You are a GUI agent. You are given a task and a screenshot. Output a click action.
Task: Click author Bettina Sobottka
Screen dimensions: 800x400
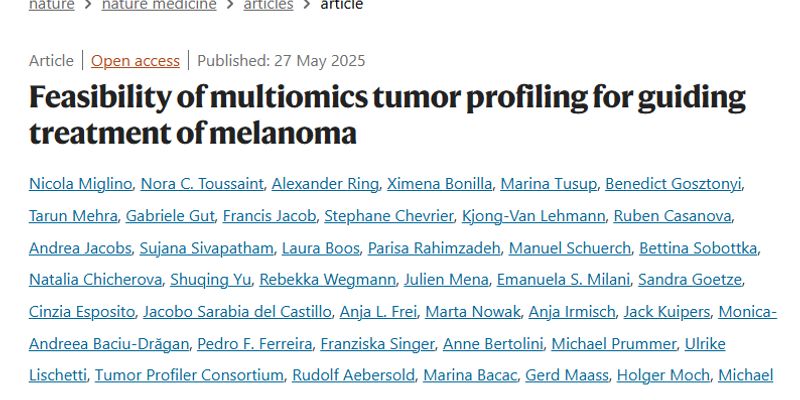[x=698, y=248]
